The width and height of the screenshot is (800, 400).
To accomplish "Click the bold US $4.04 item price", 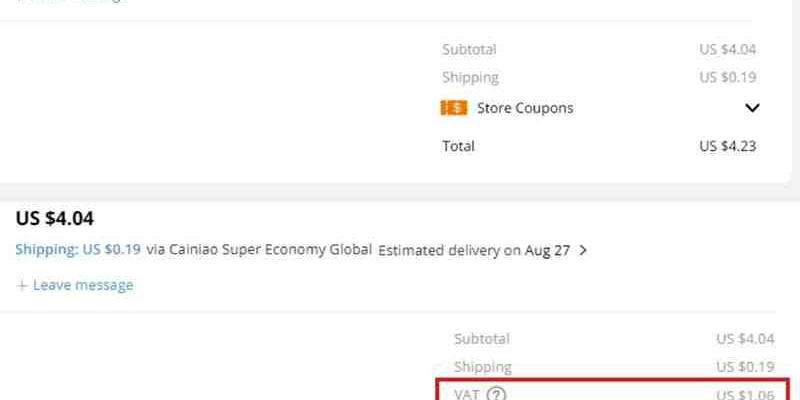I will [x=55, y=218].
